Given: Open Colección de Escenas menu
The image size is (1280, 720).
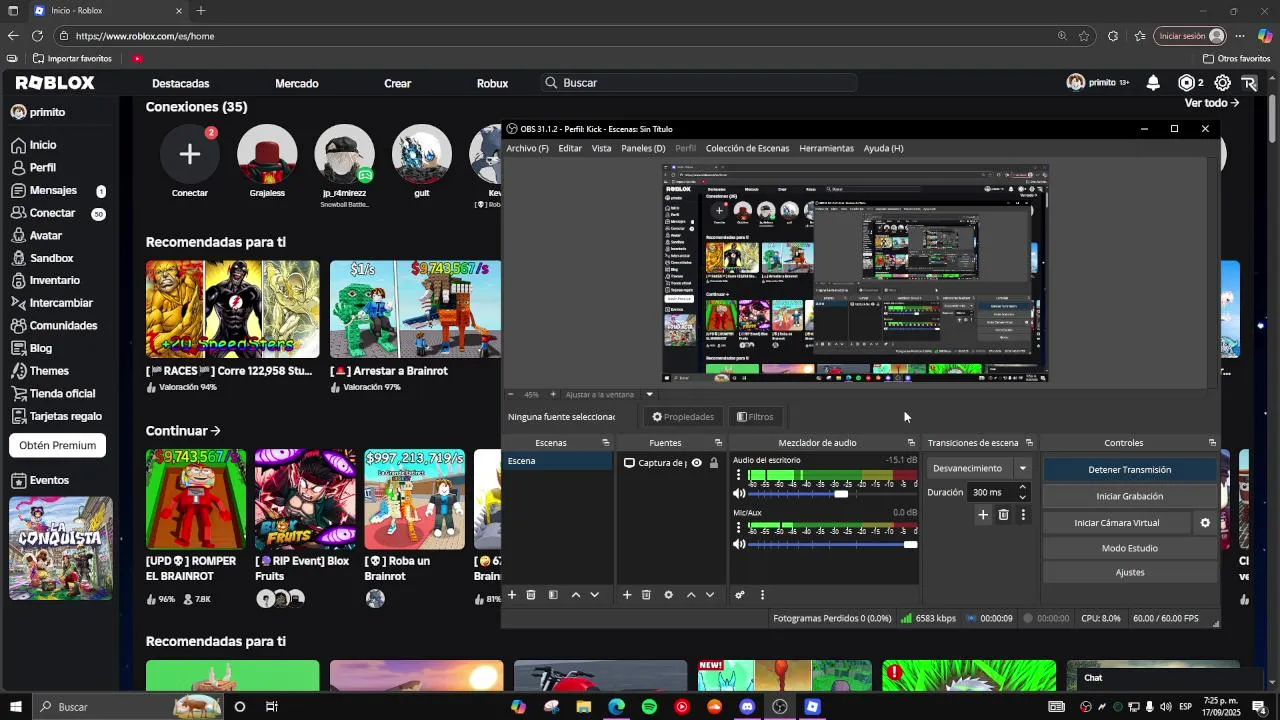Looking at the screenshot, I should coord(747,148).
